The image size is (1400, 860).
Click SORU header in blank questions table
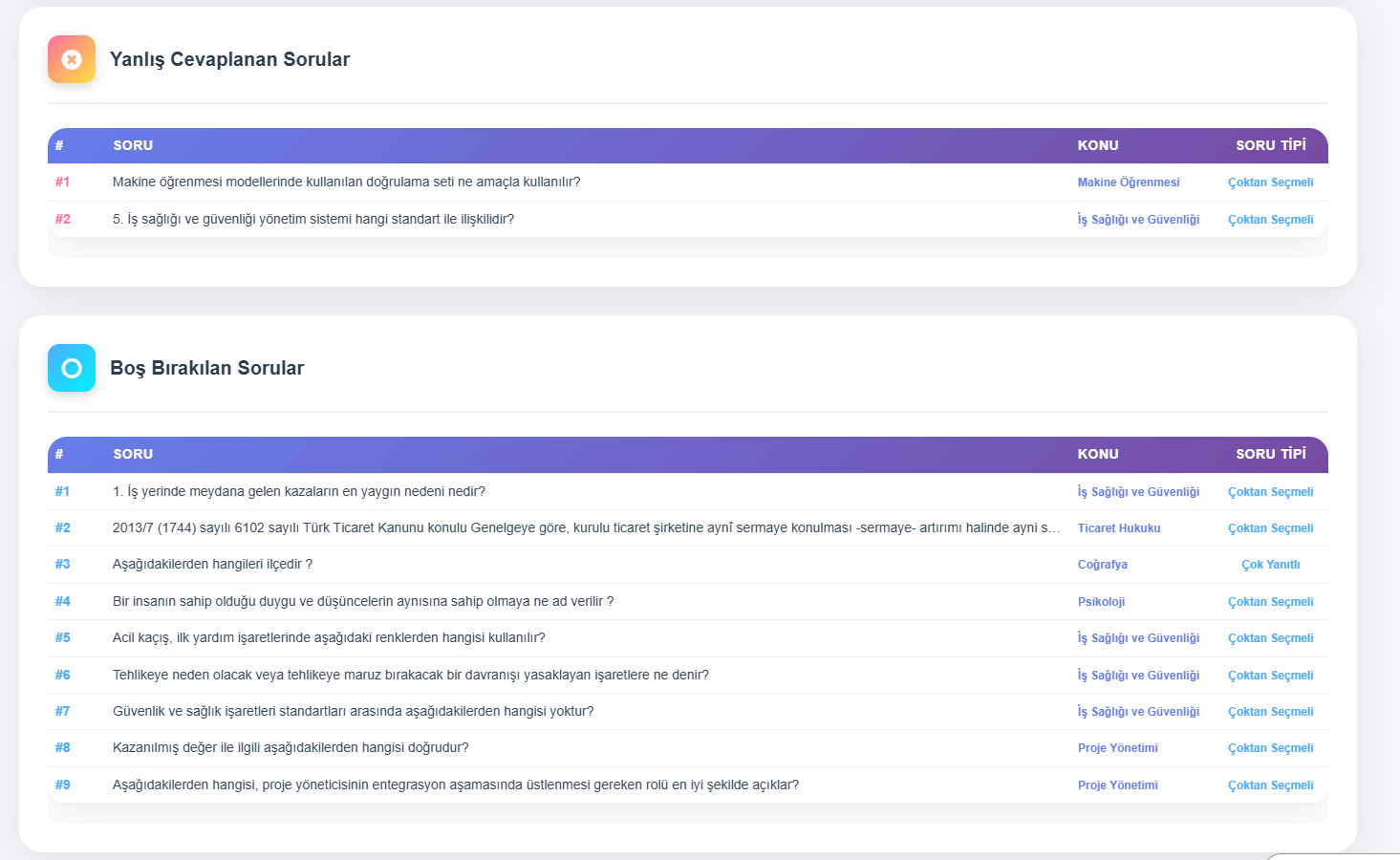tap(133, 454)
